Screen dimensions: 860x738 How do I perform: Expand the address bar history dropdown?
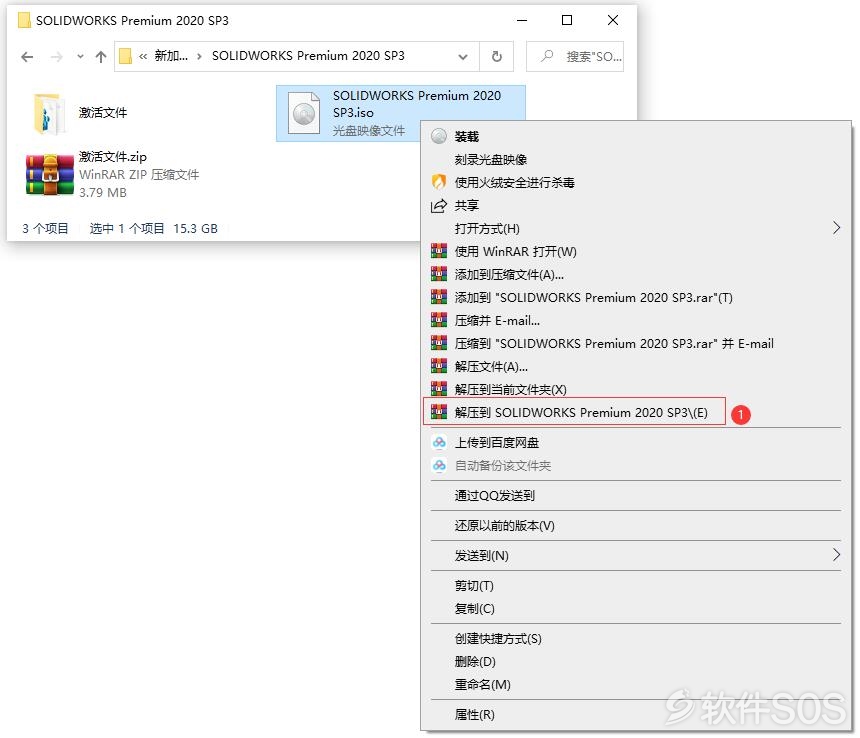click(x=463, y=56)
